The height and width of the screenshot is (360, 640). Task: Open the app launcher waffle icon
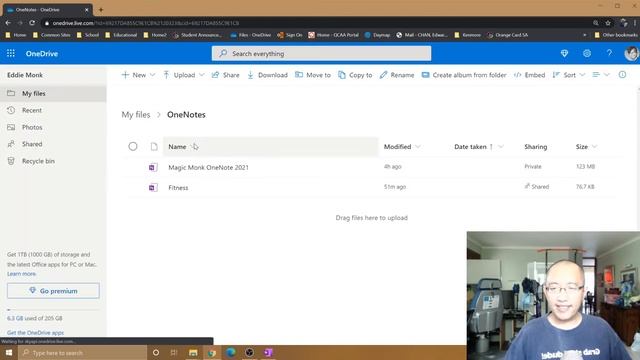click(x=11, y=53)
